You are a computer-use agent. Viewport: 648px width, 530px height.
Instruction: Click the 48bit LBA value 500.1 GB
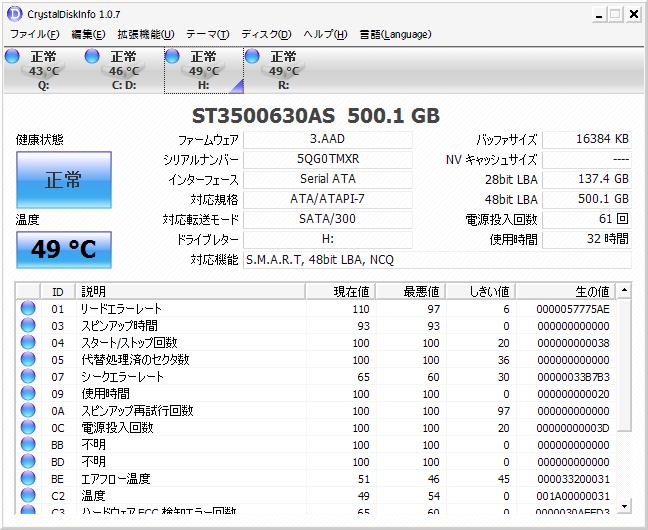pos(587,199)
